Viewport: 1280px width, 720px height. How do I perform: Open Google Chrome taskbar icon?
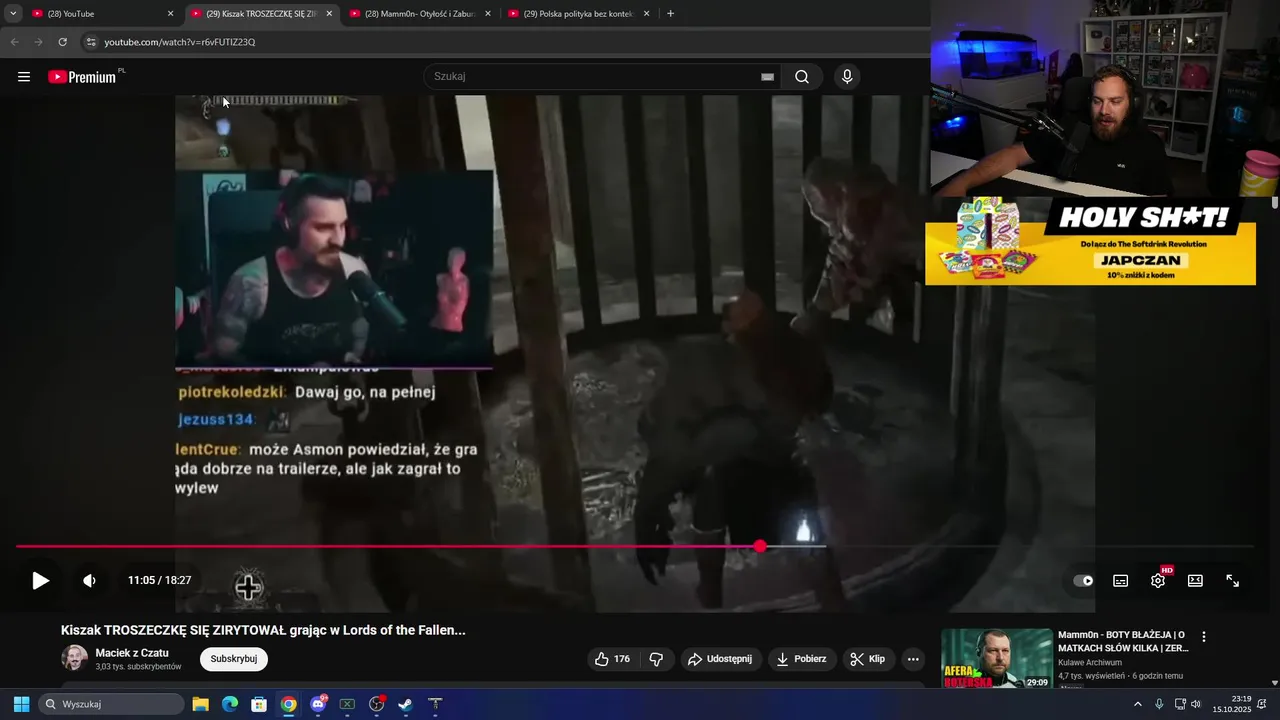[x=288, y=704]
